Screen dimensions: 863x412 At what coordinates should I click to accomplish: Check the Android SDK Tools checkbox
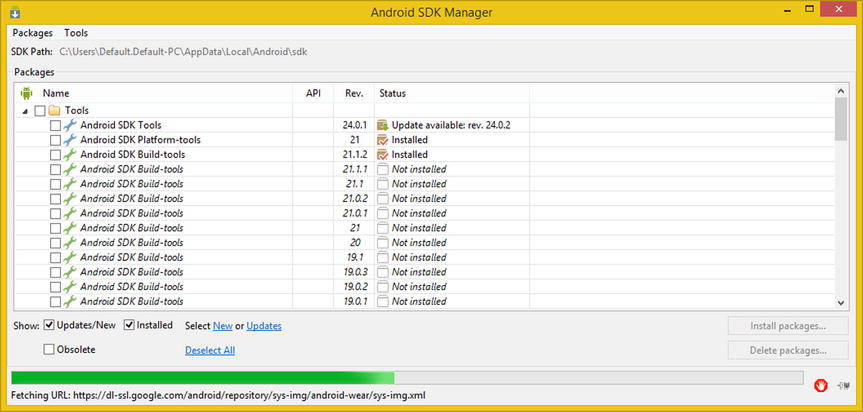(55, 125)
